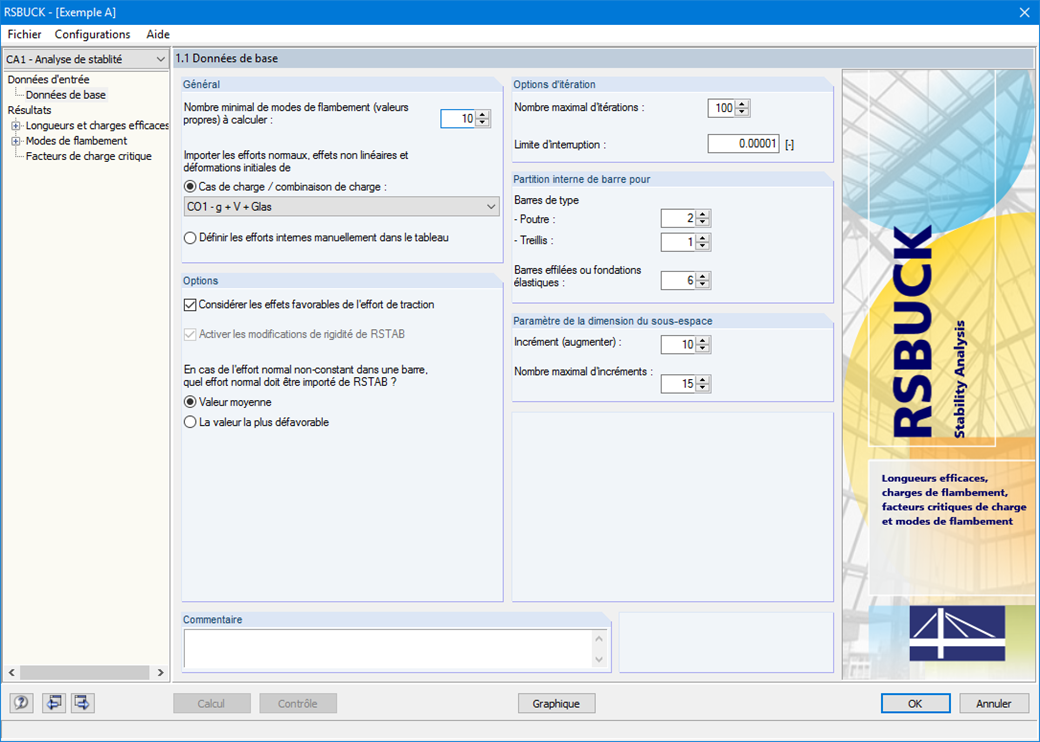Increase Incrément (augmenter) value
The height and width of the screenshot is (742, 1040).
click(x=703, y=340)
